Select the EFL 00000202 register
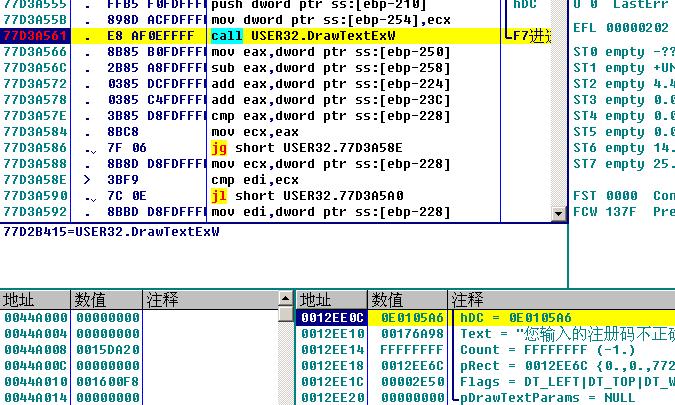This screenshot has height=405, width=675. pyautogui.click(x=621, y=28)
